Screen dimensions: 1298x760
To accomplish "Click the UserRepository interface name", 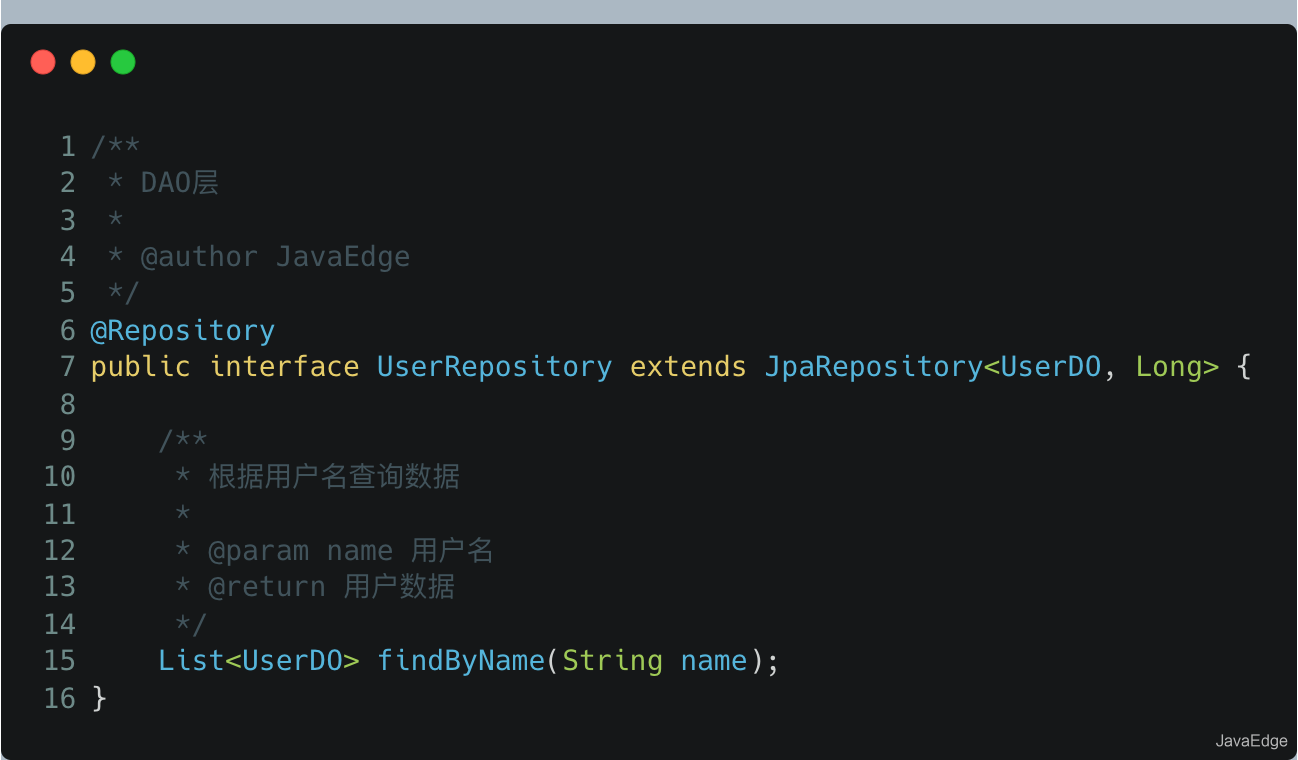I will click(494, 367).
